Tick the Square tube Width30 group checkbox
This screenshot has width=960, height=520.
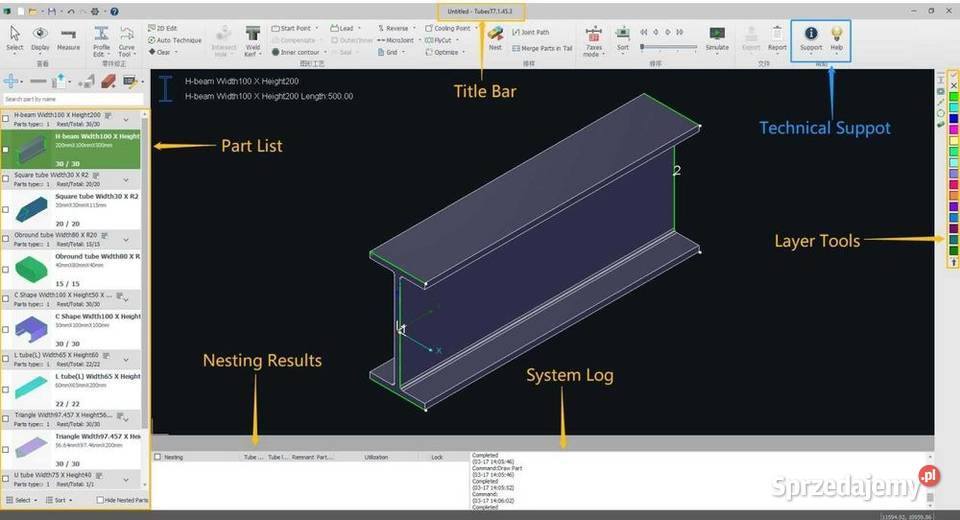(x=6, y=179)
